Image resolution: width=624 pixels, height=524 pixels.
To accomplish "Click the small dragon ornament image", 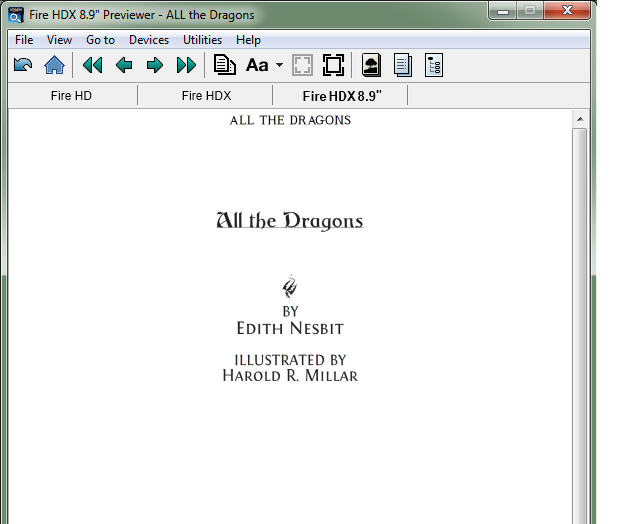I will pos(290,286).
